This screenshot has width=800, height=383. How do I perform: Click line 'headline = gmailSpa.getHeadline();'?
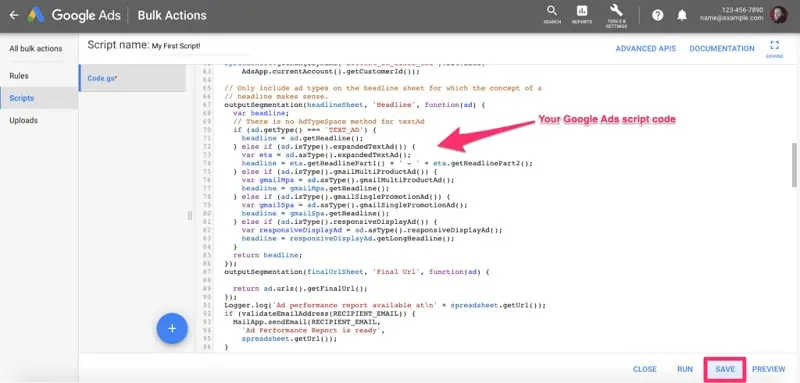pyautogui.click(x=316, y=213)
